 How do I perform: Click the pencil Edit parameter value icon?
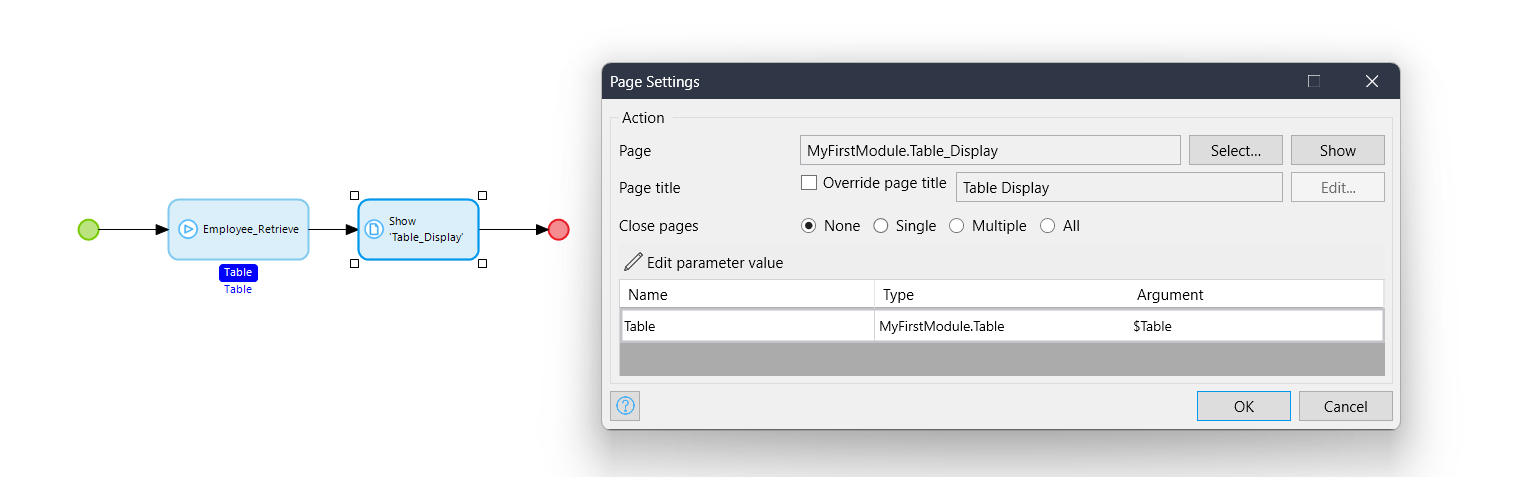[x=633, y=263]
